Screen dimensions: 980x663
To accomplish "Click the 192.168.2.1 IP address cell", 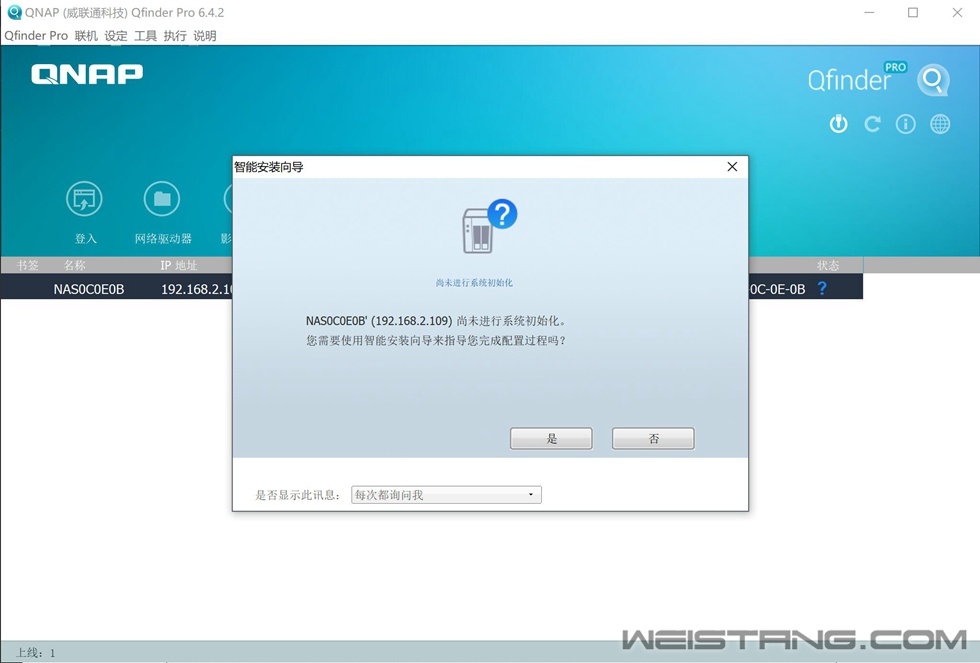I will click(196, 289).
